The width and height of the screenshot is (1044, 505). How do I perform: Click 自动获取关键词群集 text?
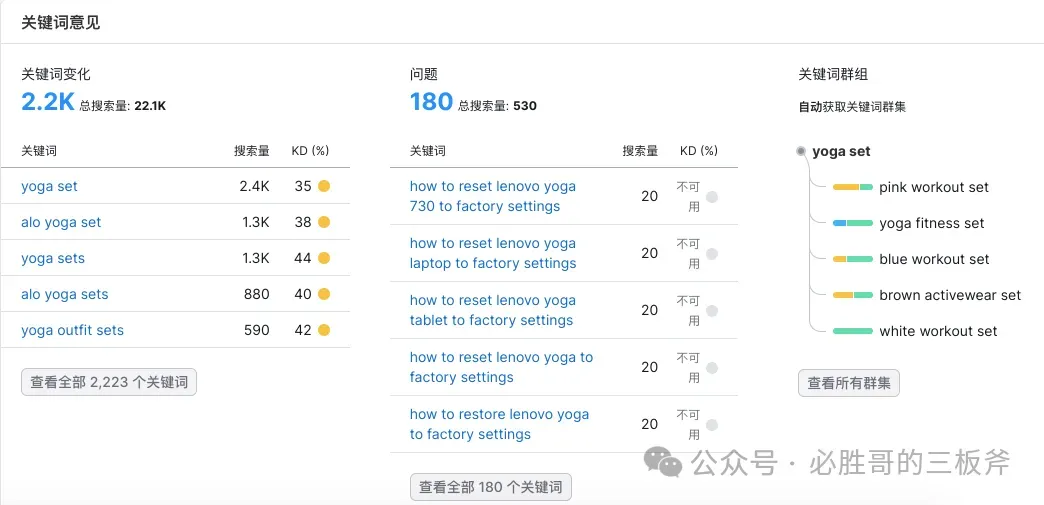tap(852, 107)
